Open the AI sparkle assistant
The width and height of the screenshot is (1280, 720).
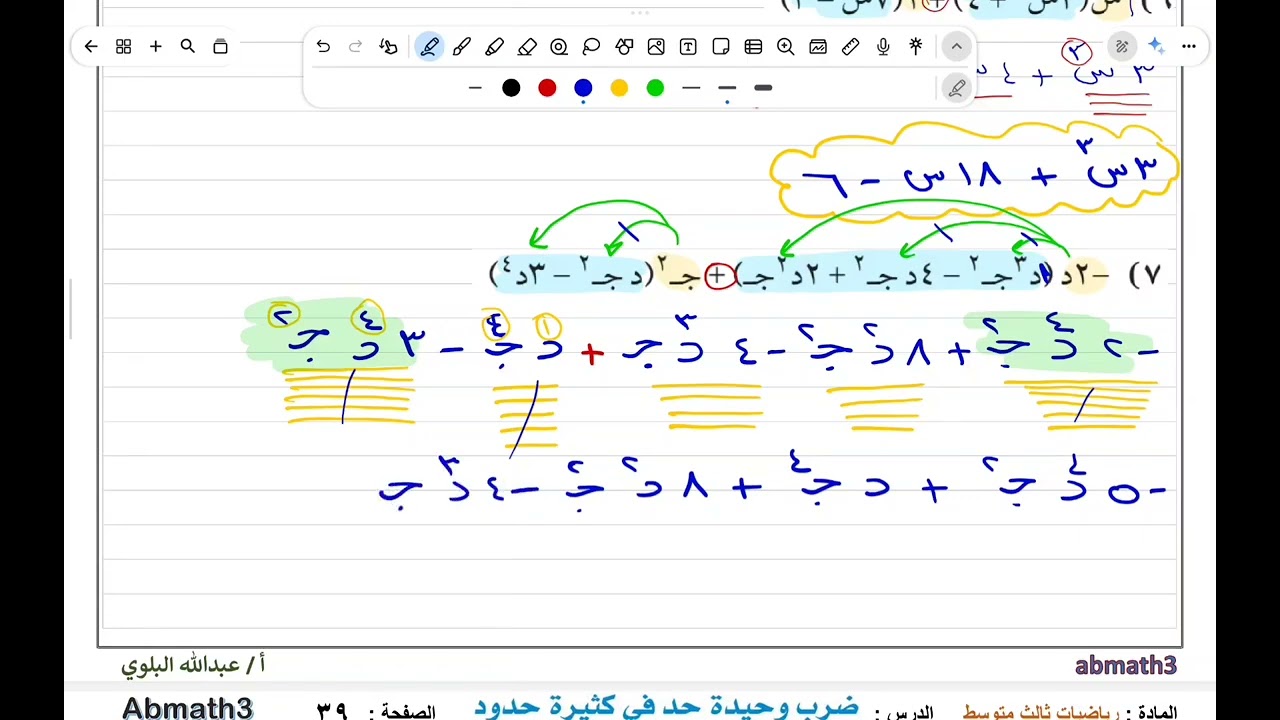[x=1156, y=46]
